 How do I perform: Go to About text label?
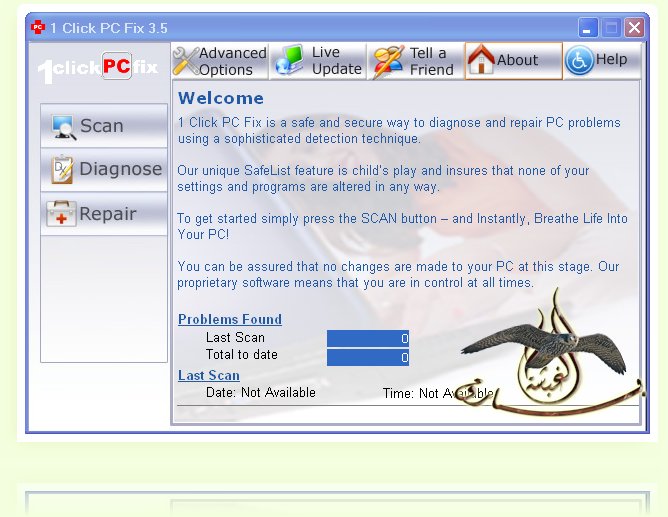pos(517,60)
